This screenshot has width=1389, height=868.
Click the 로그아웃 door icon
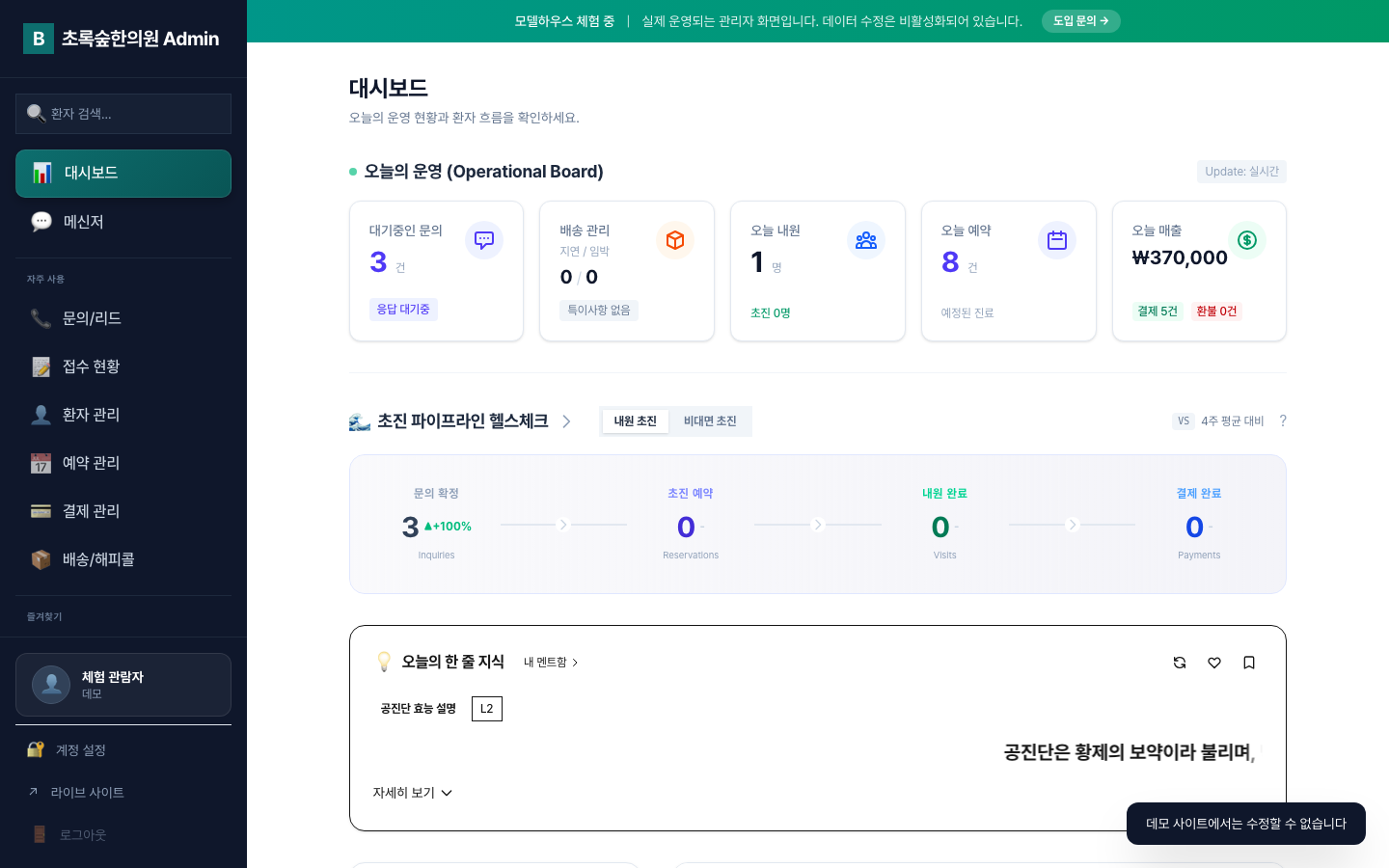click(x=40, y=834)
